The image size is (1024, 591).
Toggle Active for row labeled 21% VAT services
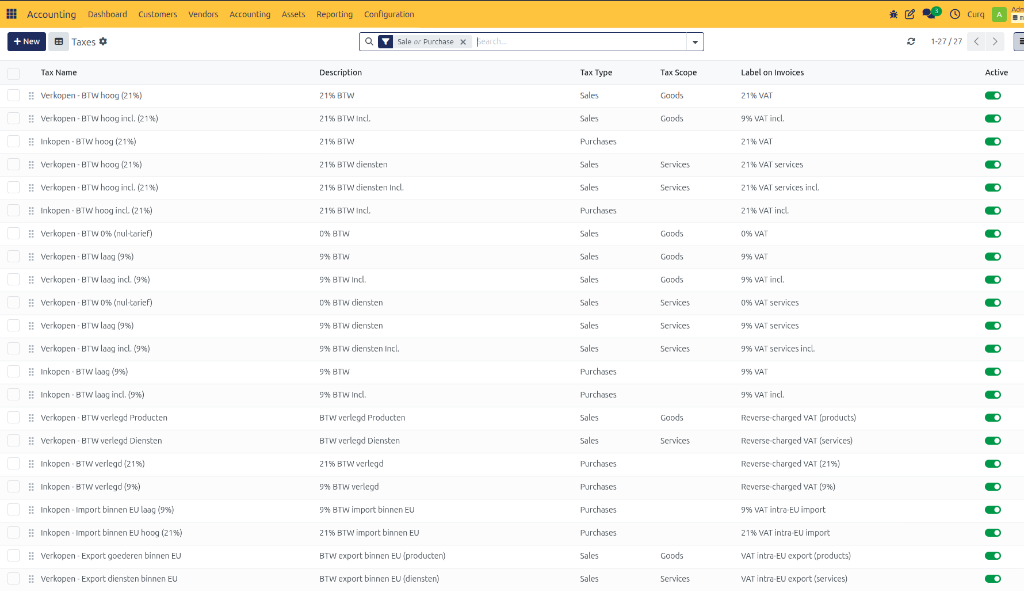click(x=993, y=165)
